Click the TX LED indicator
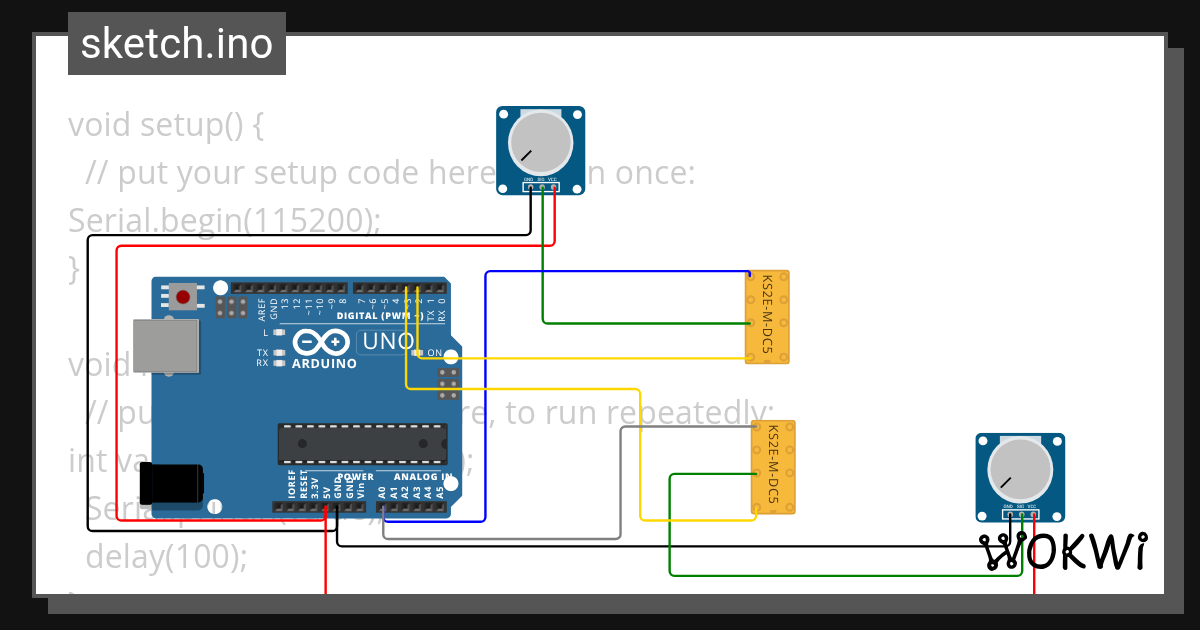The height and width of the screenshot is (630, 1200). [277, 353]
